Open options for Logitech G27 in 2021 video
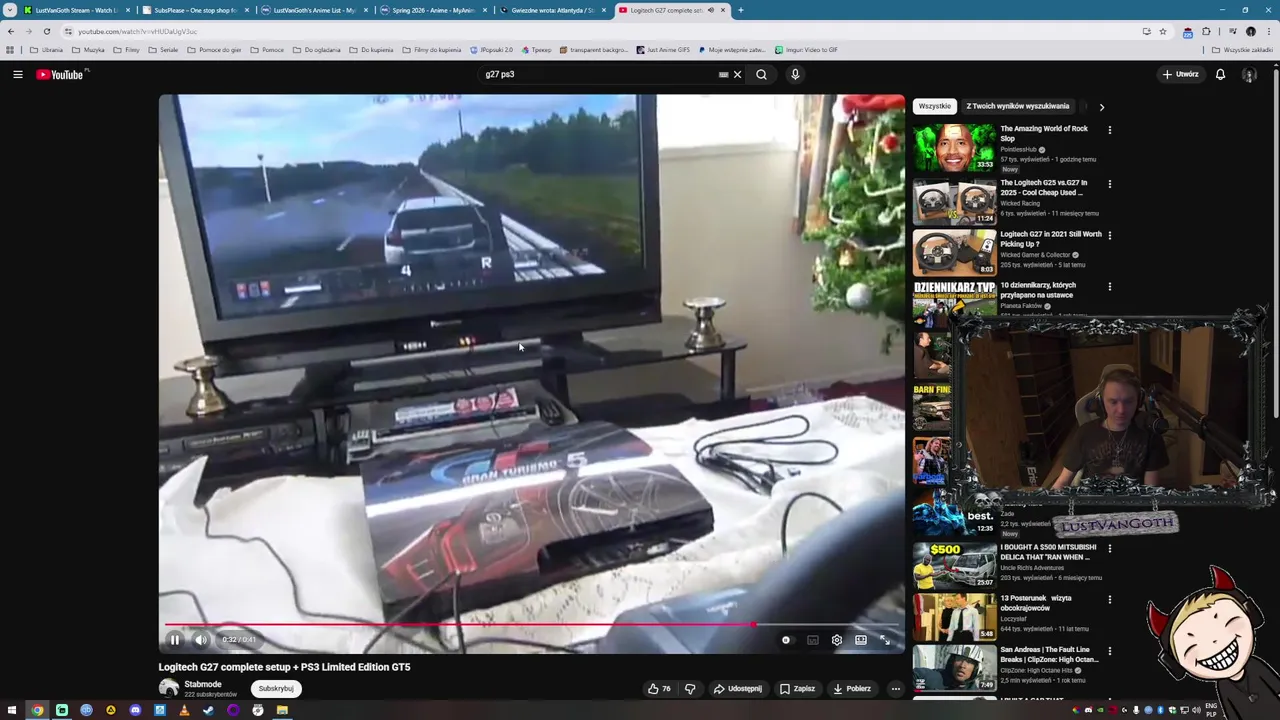1280x720 pixels. [1109, 235]
